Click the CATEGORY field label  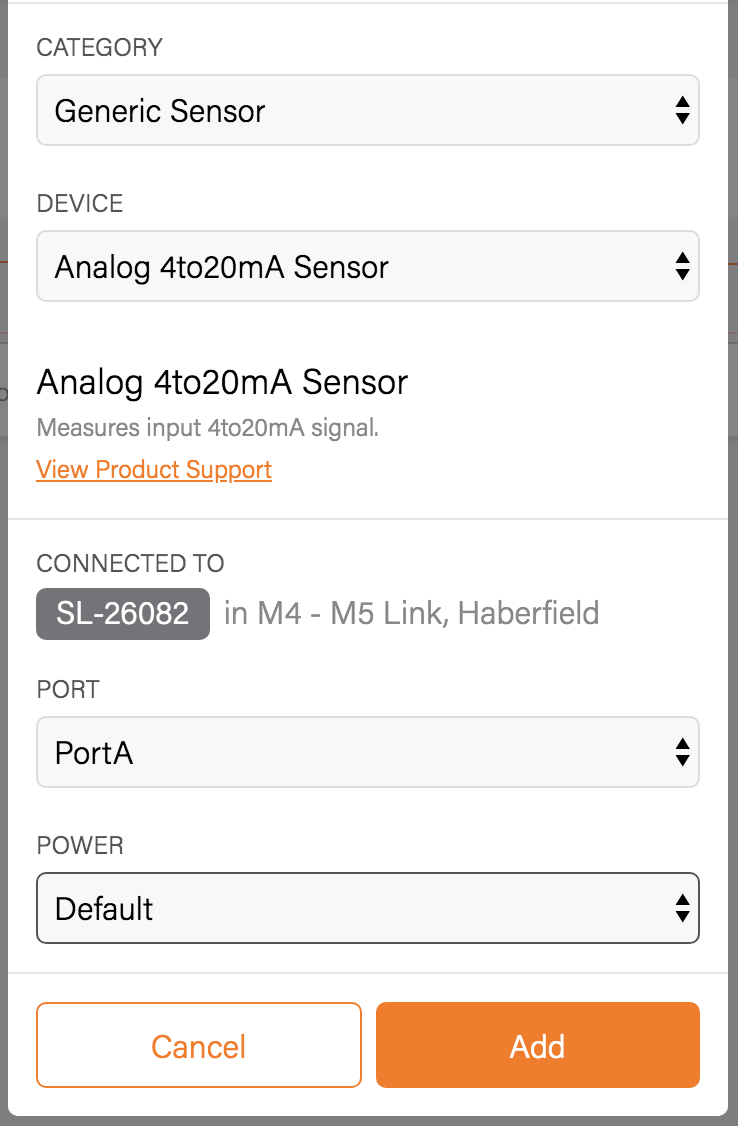99,47
